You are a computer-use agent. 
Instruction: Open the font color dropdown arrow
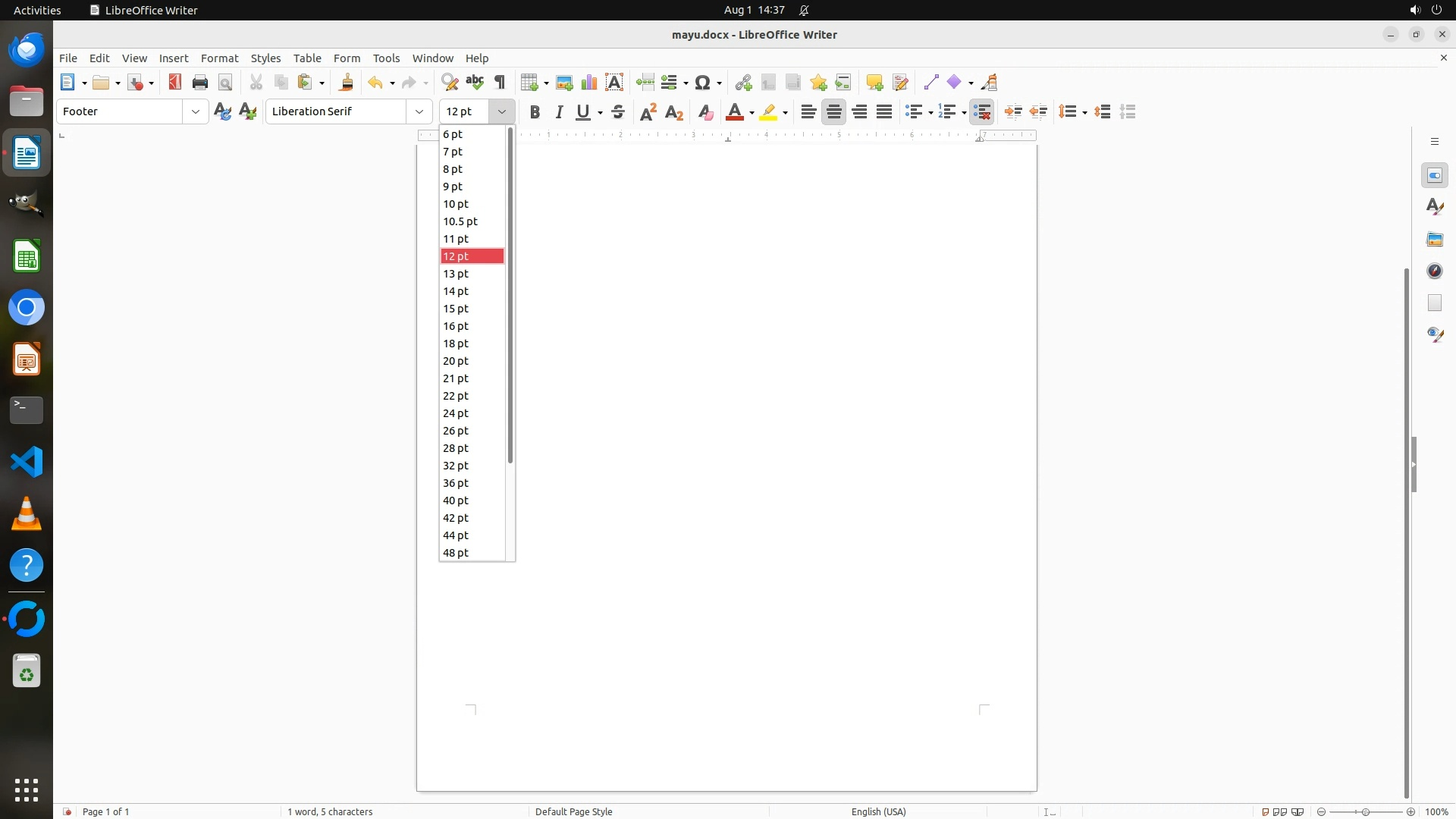(x=752, y=113)
